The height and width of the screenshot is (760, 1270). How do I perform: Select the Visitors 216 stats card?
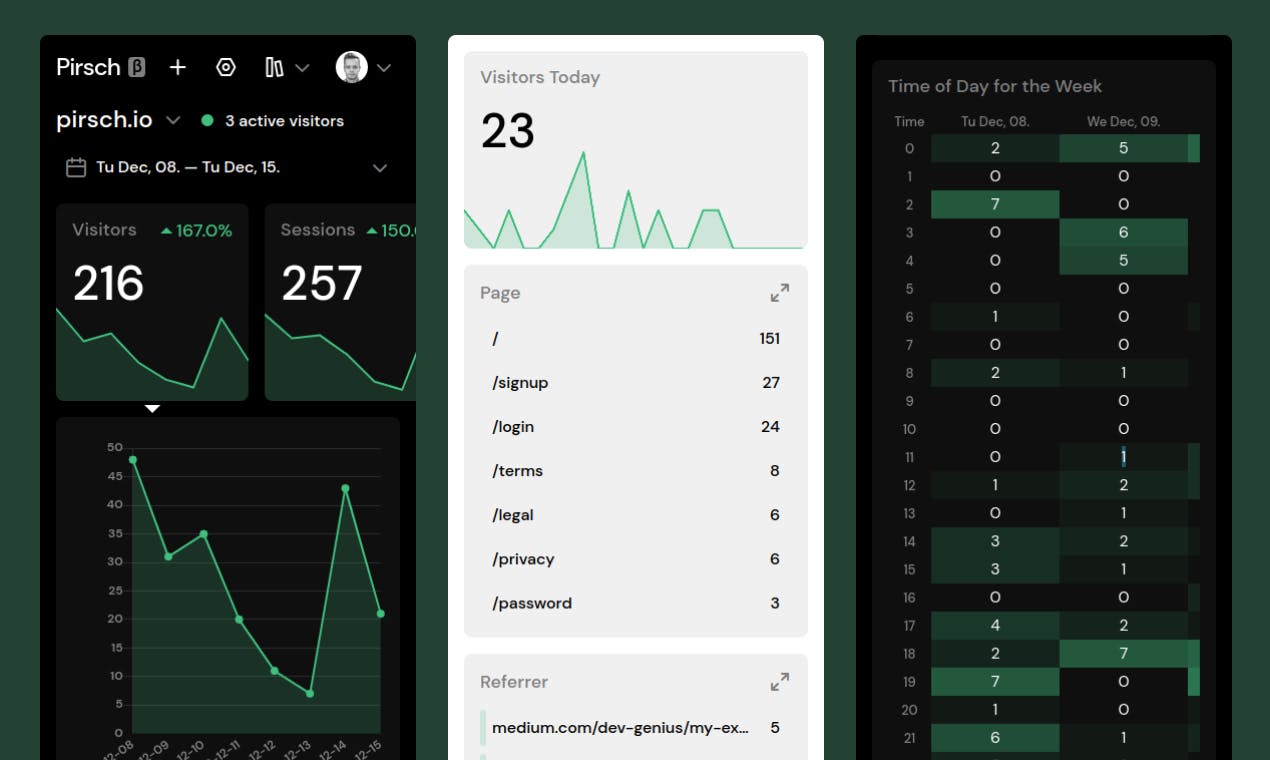(152, 302)
